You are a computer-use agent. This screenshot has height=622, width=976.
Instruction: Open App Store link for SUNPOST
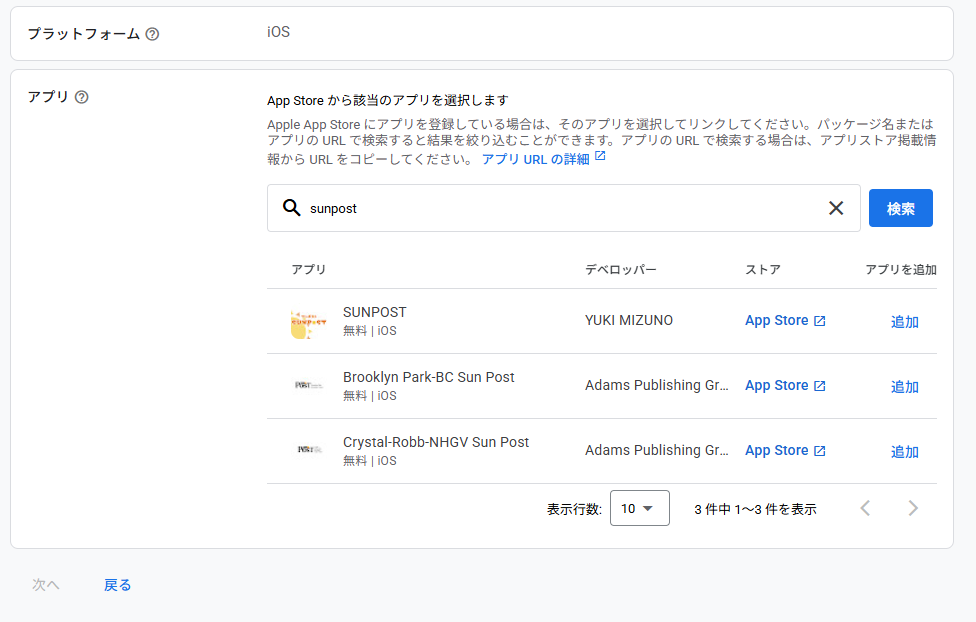click(785, 321)
